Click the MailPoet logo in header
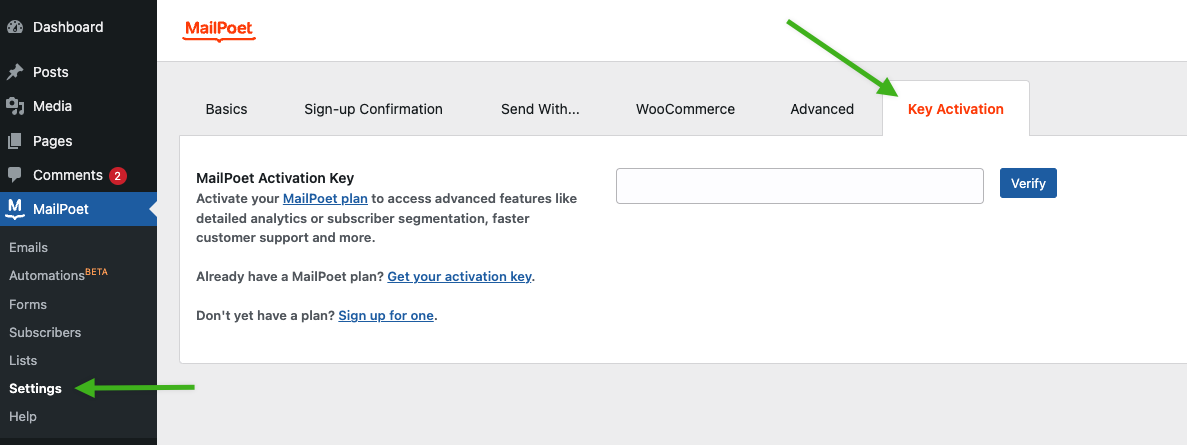 click(x=220, y=30)
